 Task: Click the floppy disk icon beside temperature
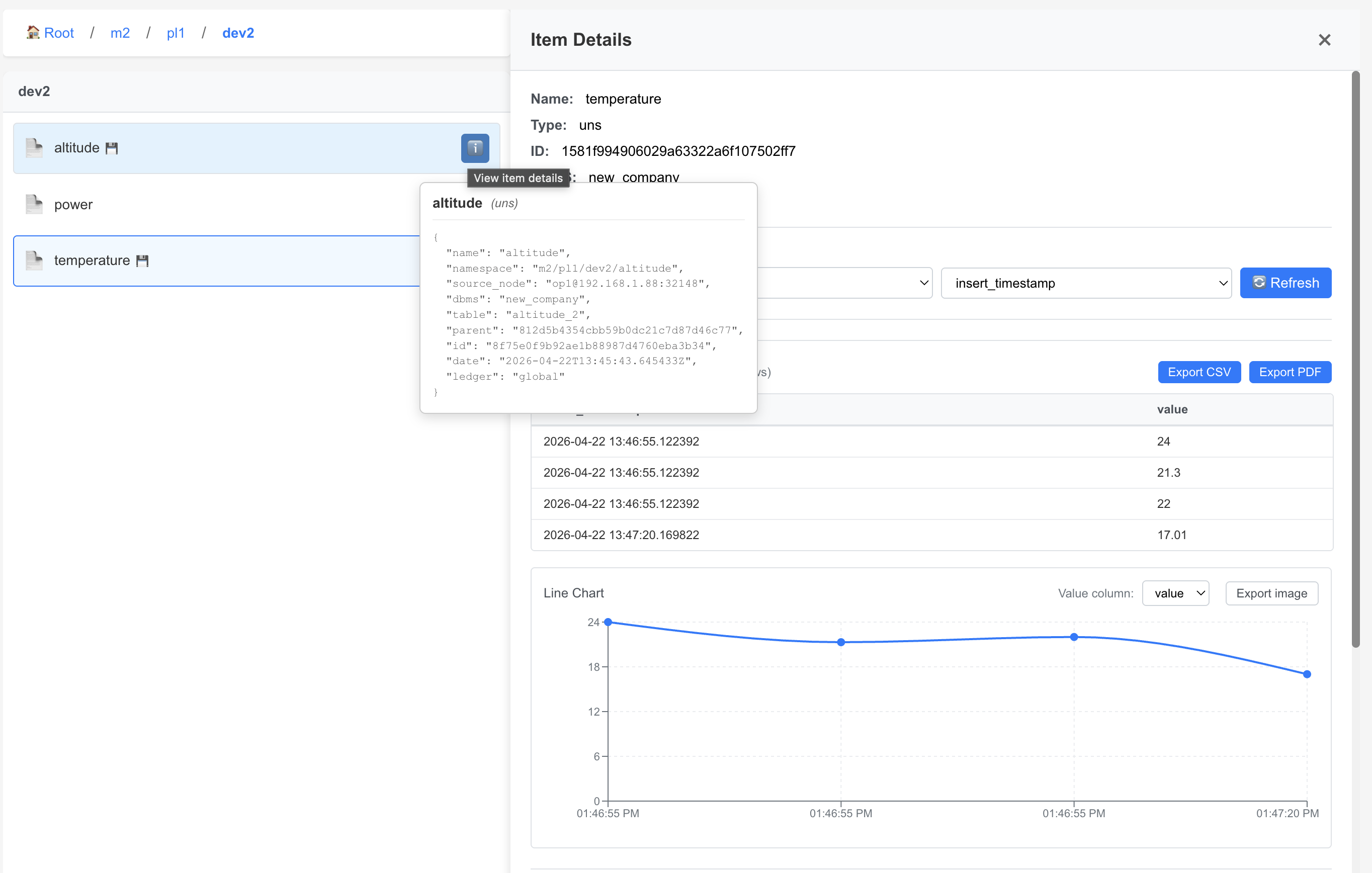pyautogui.click(x=142, y=261)
